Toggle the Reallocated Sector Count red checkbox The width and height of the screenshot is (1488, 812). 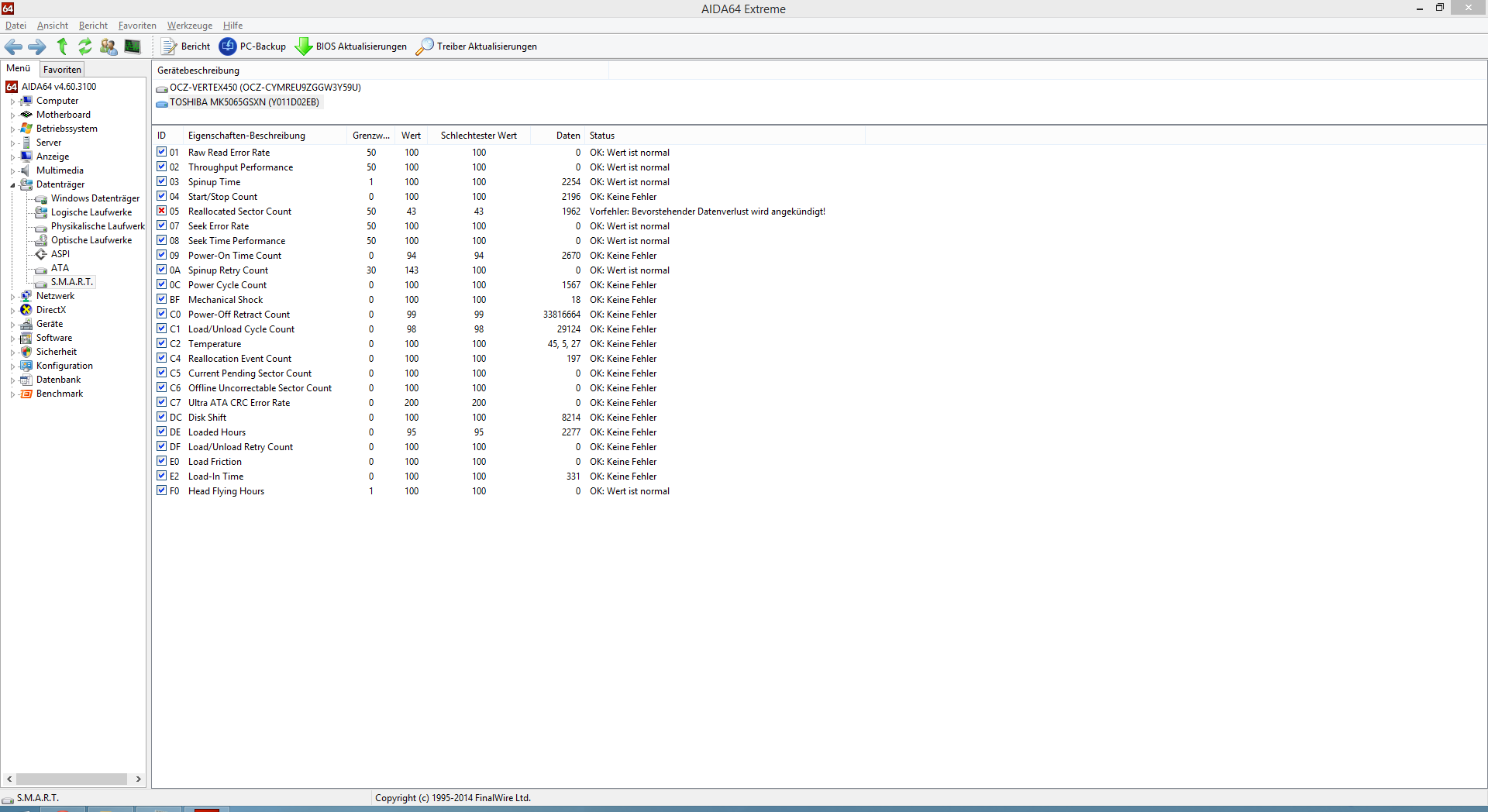[162, 211]
